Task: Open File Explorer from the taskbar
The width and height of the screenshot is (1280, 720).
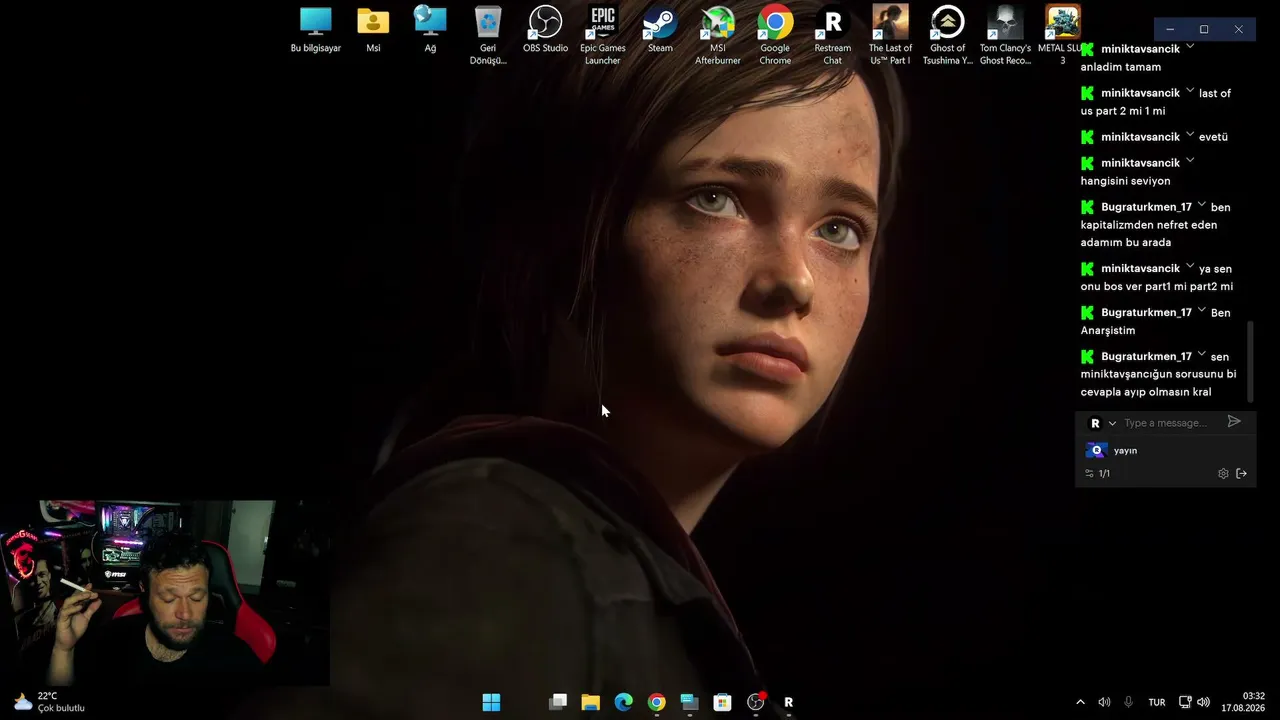Action: coord(590,702)
